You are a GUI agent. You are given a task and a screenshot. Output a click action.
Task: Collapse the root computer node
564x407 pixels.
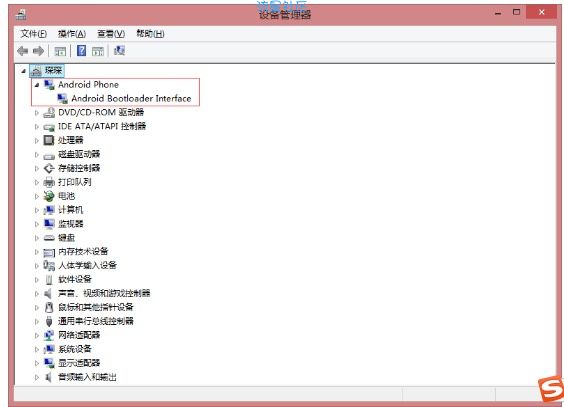(23, 71)
